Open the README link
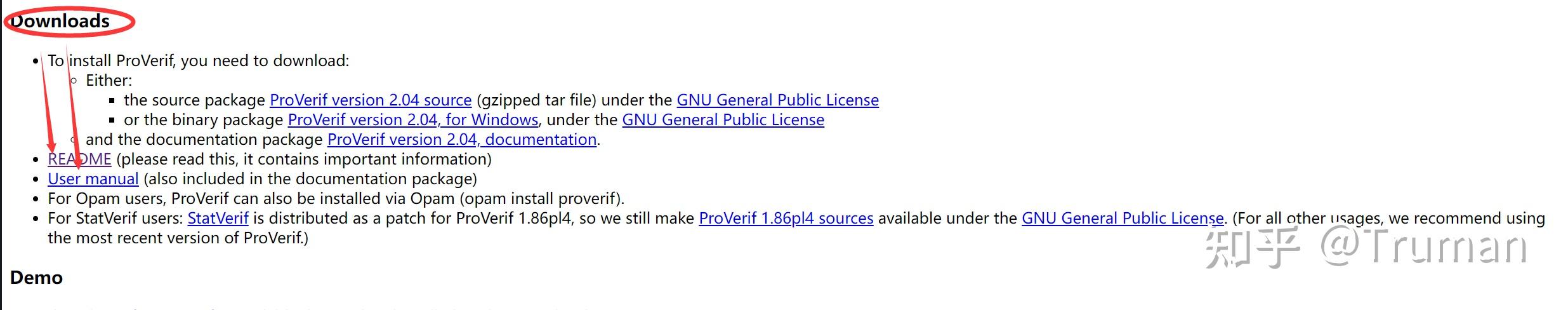The image size is (1568, 310). pyautogui.click(x=79, y=159)
